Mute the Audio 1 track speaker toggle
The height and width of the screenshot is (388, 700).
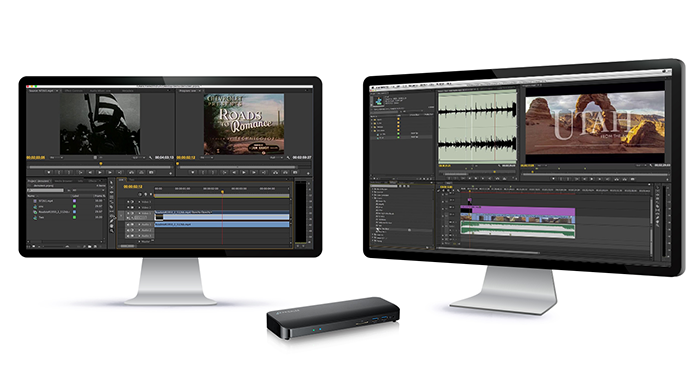128,225
